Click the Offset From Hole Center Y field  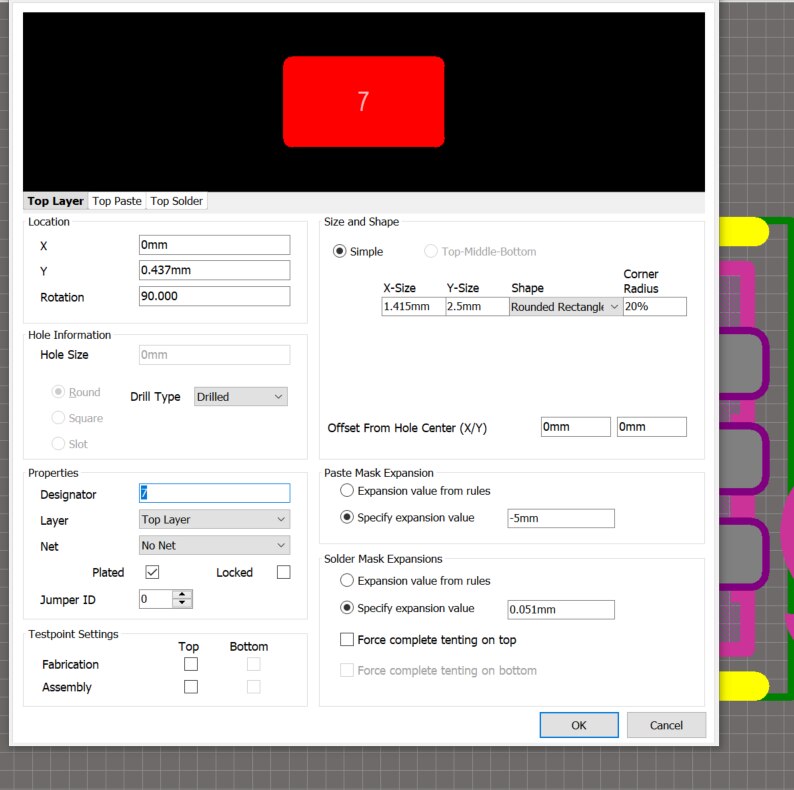click(652, 427)
